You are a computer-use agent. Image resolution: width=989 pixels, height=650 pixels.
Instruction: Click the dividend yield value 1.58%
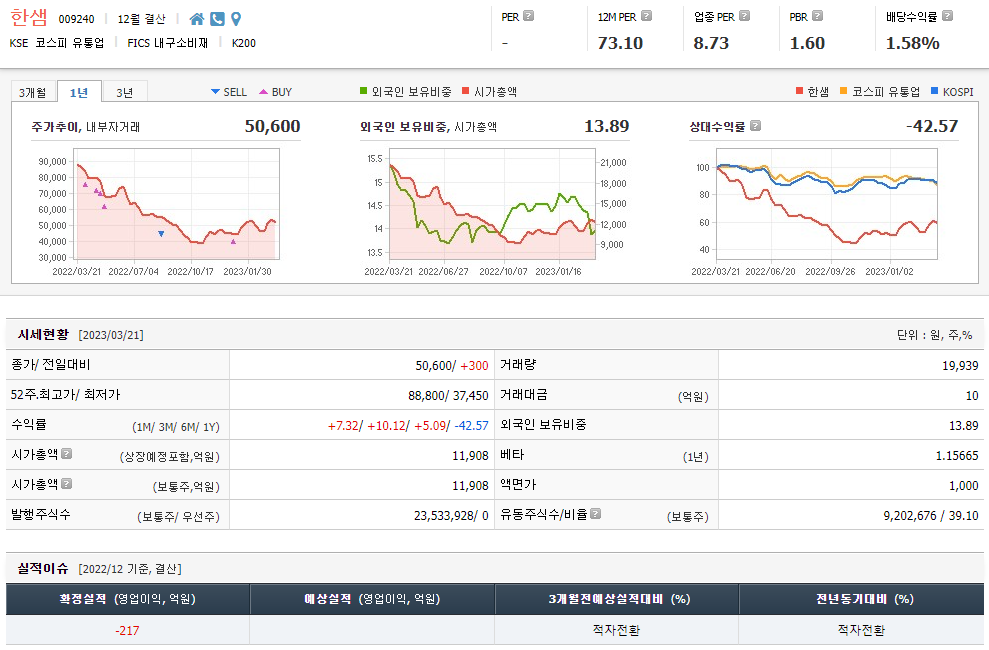(913, 43)
